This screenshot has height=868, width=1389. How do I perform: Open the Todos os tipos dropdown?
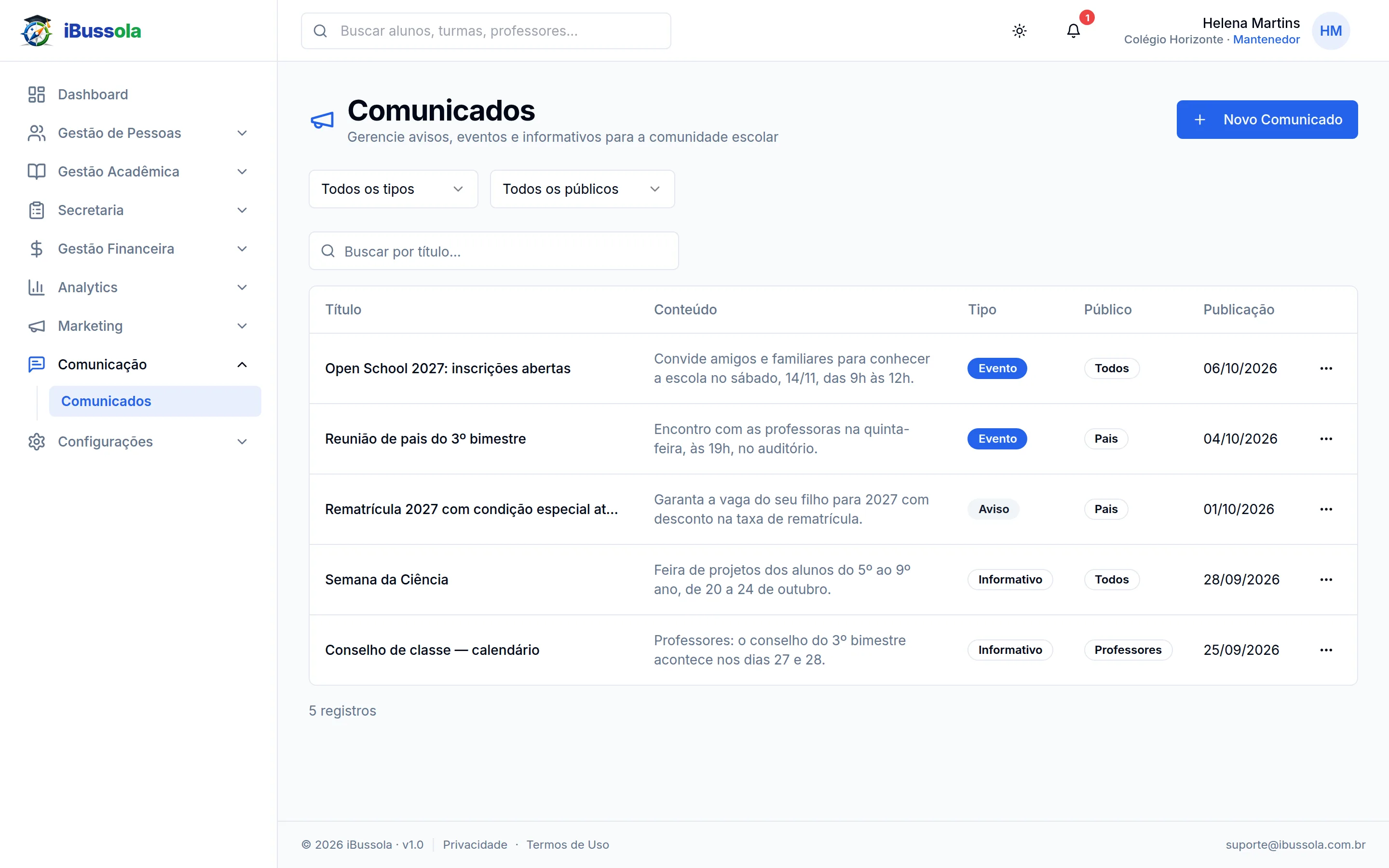393,189
